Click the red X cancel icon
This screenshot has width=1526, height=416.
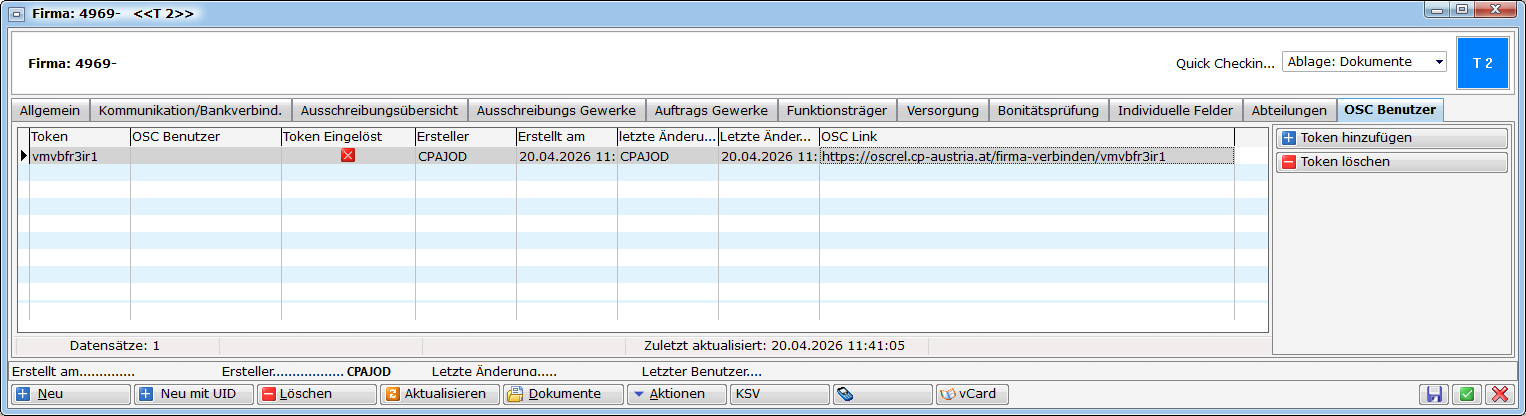click(1499, 394)
